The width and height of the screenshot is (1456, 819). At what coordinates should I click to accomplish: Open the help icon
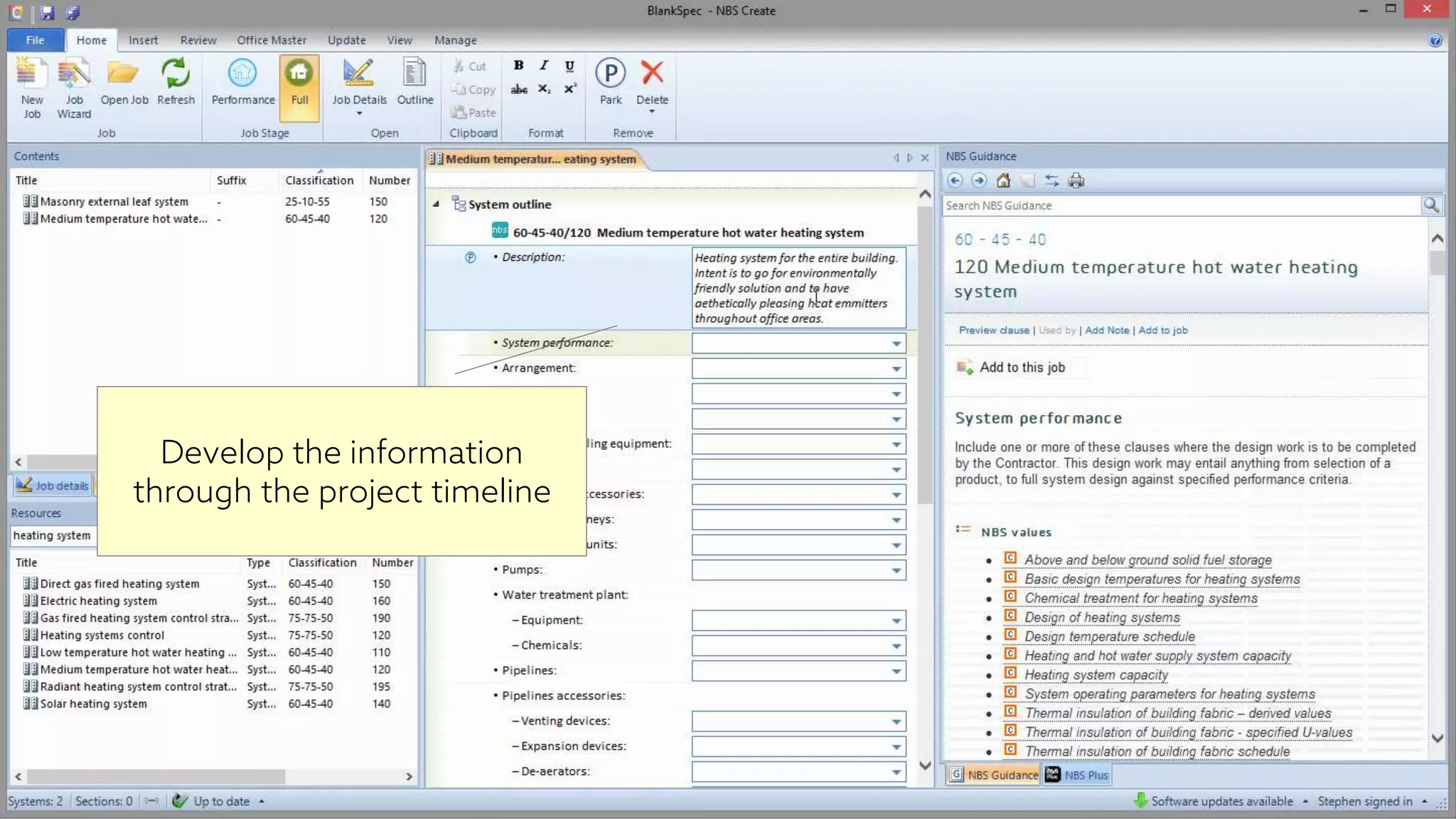[x=1435, y=41]
